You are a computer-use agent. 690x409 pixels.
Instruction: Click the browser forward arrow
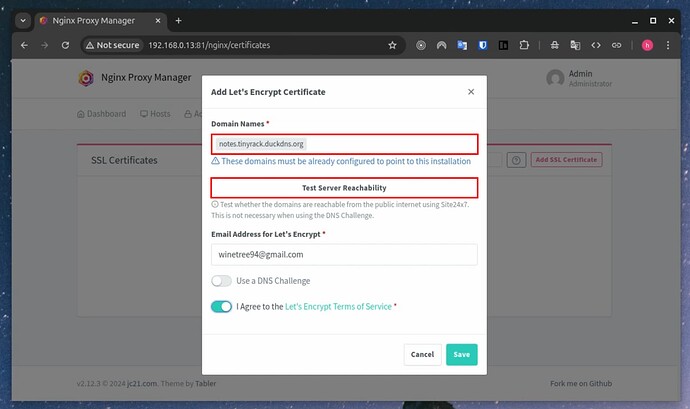tap(44, 45)
